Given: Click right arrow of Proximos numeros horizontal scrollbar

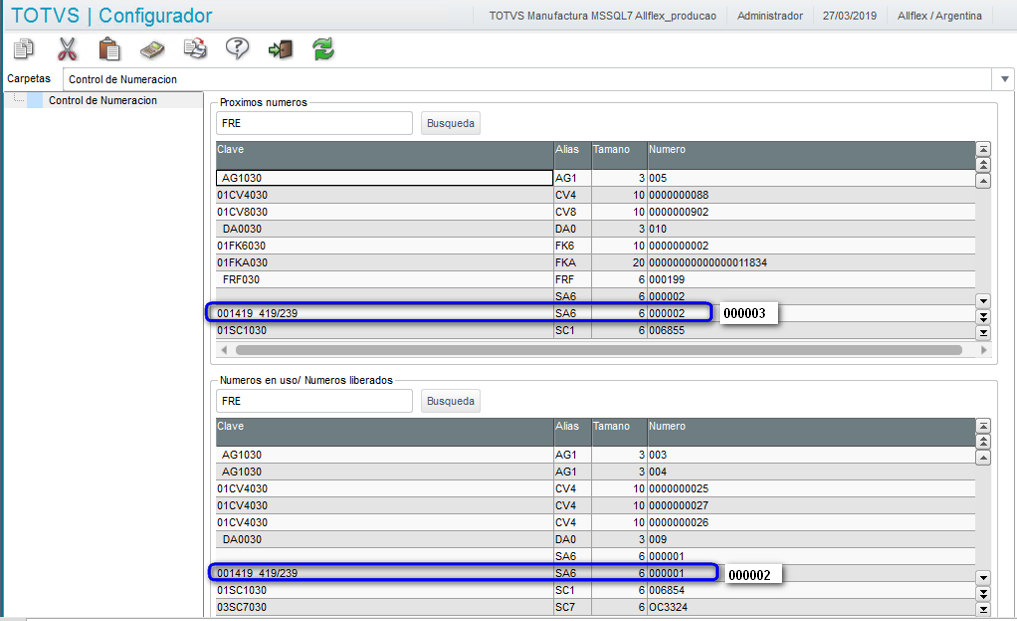Looking at the screenshot, I should point(984,350).
